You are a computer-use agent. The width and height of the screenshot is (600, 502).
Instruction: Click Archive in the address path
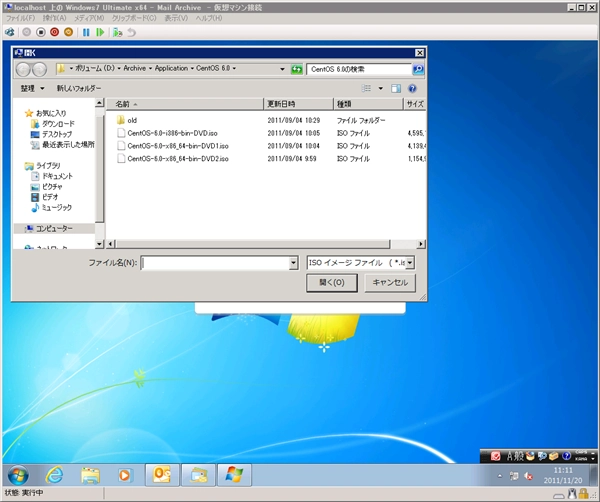click(134, 68)
